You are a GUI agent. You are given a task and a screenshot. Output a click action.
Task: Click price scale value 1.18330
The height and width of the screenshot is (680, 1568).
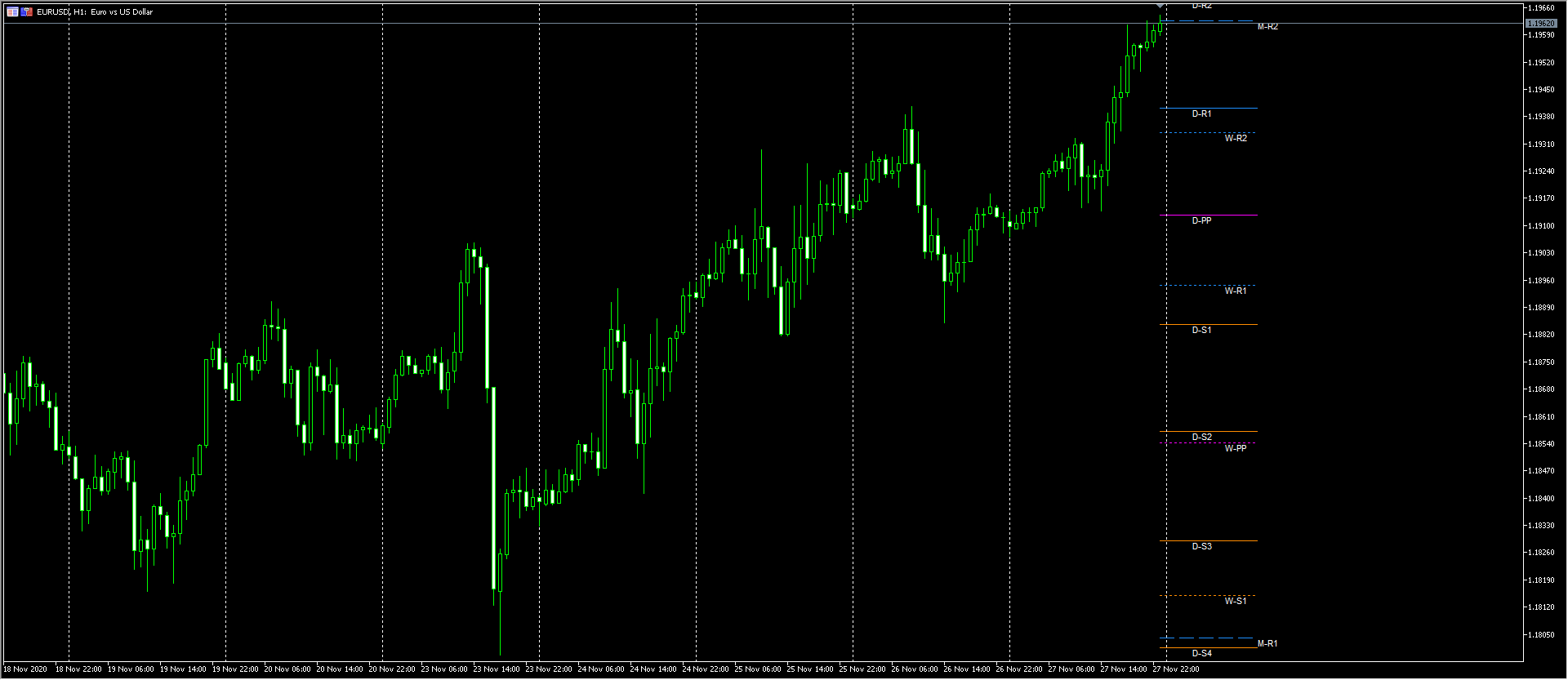coord(1541,526)
